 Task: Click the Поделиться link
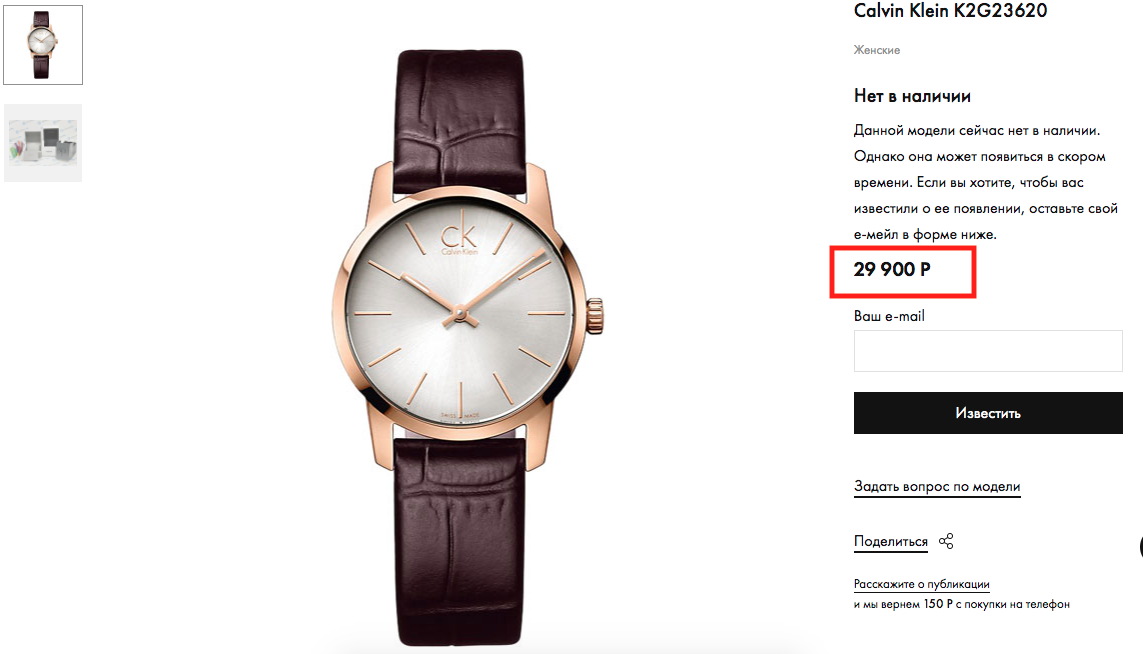pos(890,541)
